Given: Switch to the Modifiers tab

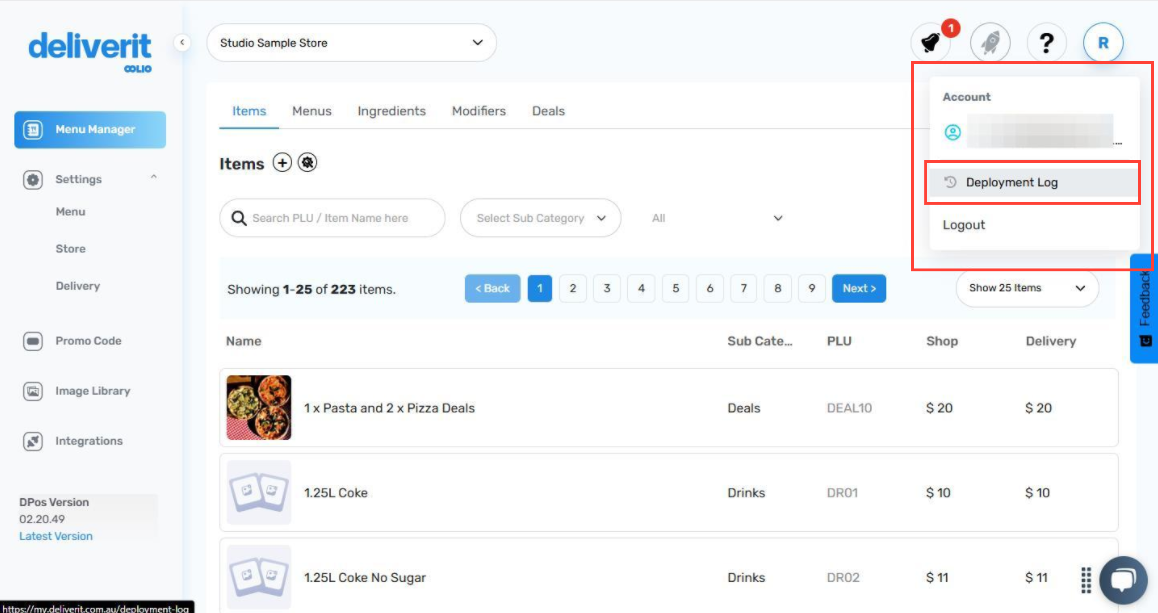Looking at the screenshot, I should click(478, 111).
